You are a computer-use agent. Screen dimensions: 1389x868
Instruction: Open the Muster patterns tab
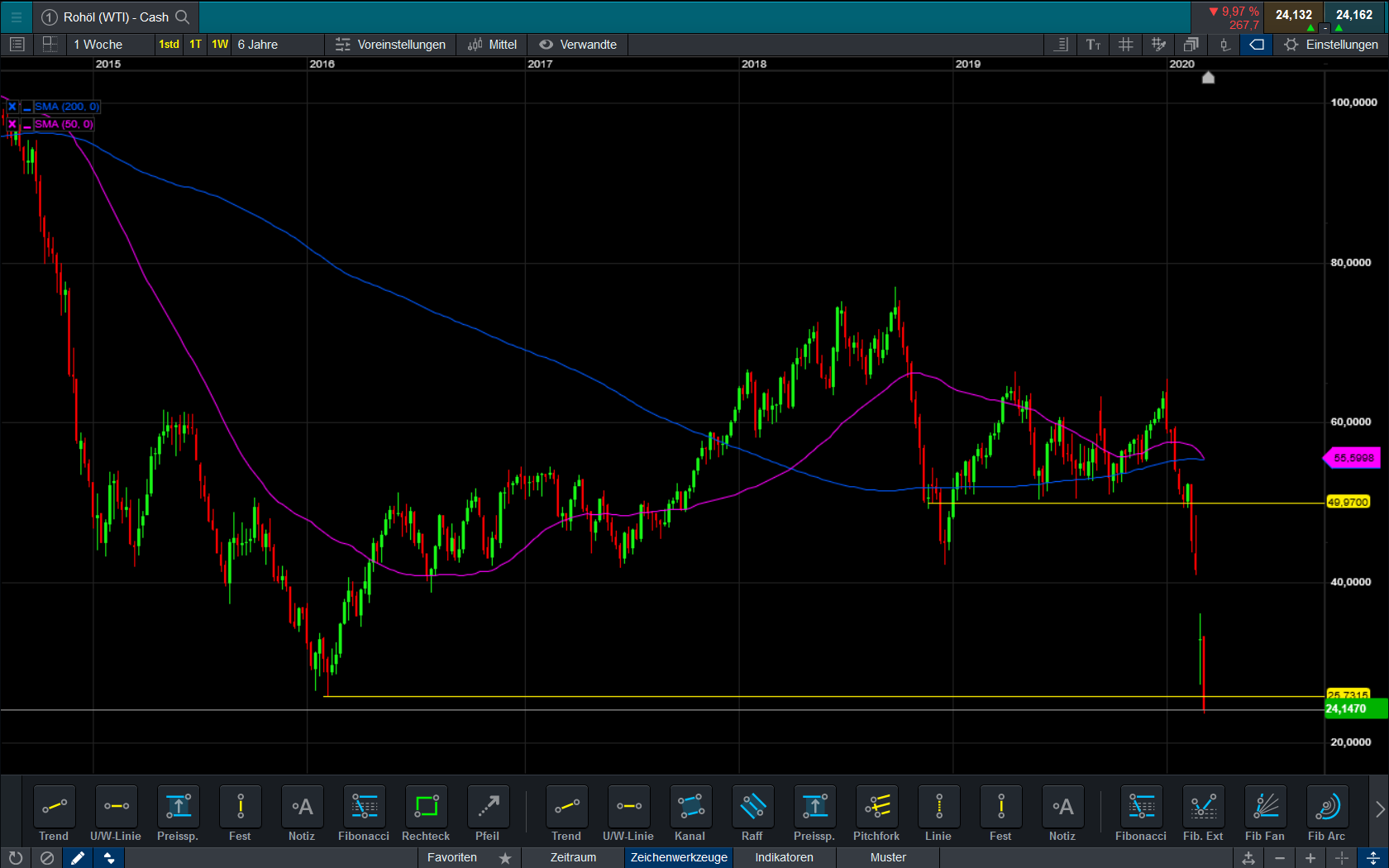click(888, 858)
